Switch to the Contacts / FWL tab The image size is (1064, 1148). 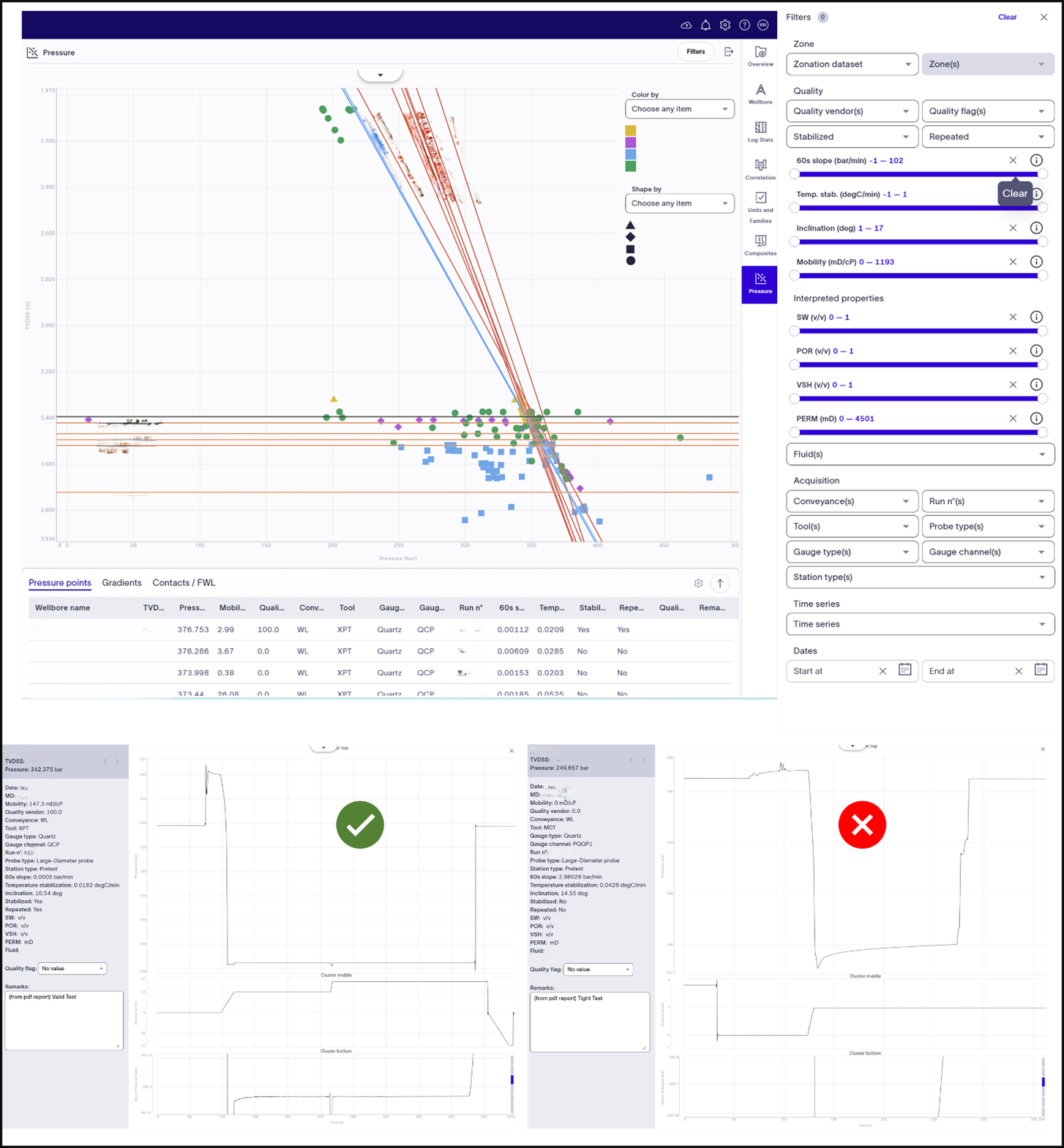(184, 583)
